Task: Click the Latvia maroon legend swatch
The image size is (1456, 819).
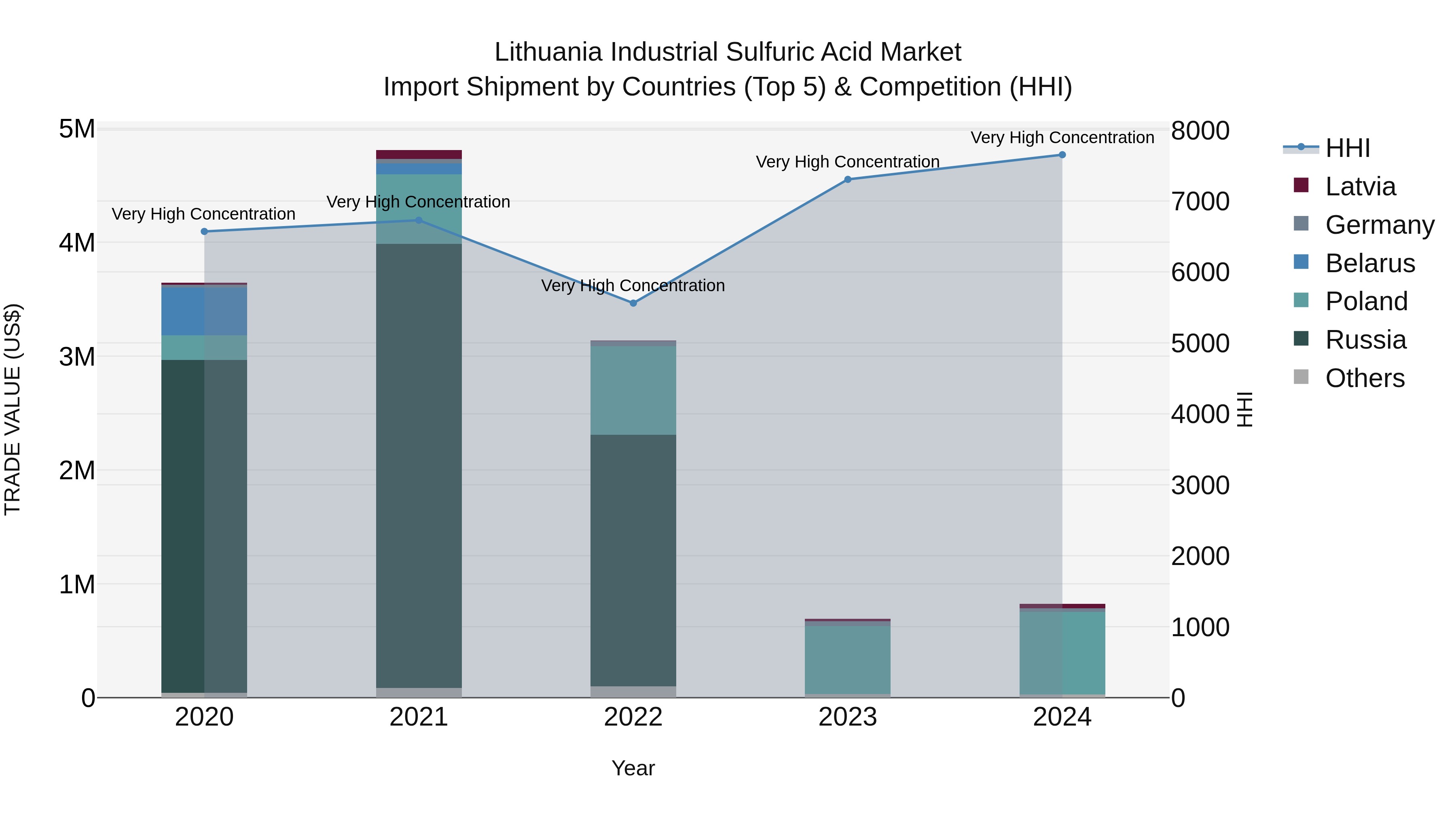Action: click(1301, 185)
